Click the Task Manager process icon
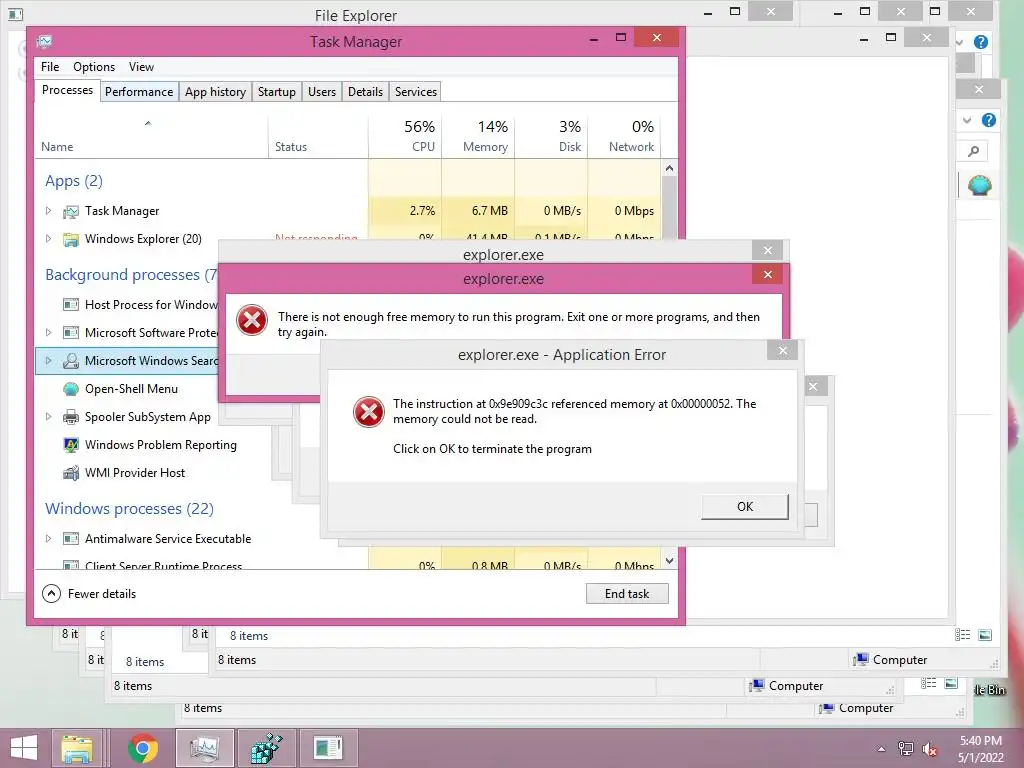This screenshot has height=768, width=1024. pyautogui.click(x=71, y=212)
